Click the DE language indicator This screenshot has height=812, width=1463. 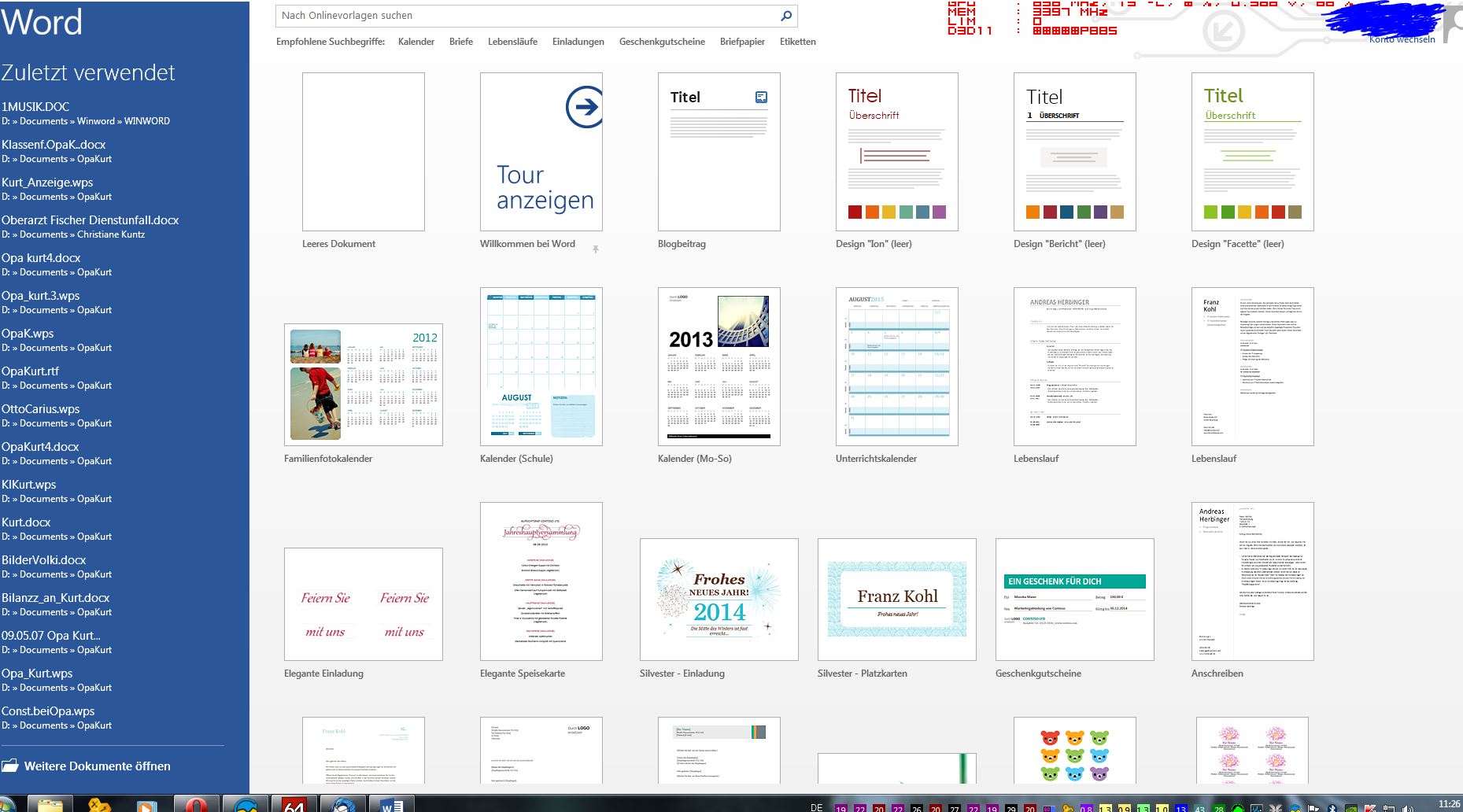pyautogui.click(x=817, y=806)
